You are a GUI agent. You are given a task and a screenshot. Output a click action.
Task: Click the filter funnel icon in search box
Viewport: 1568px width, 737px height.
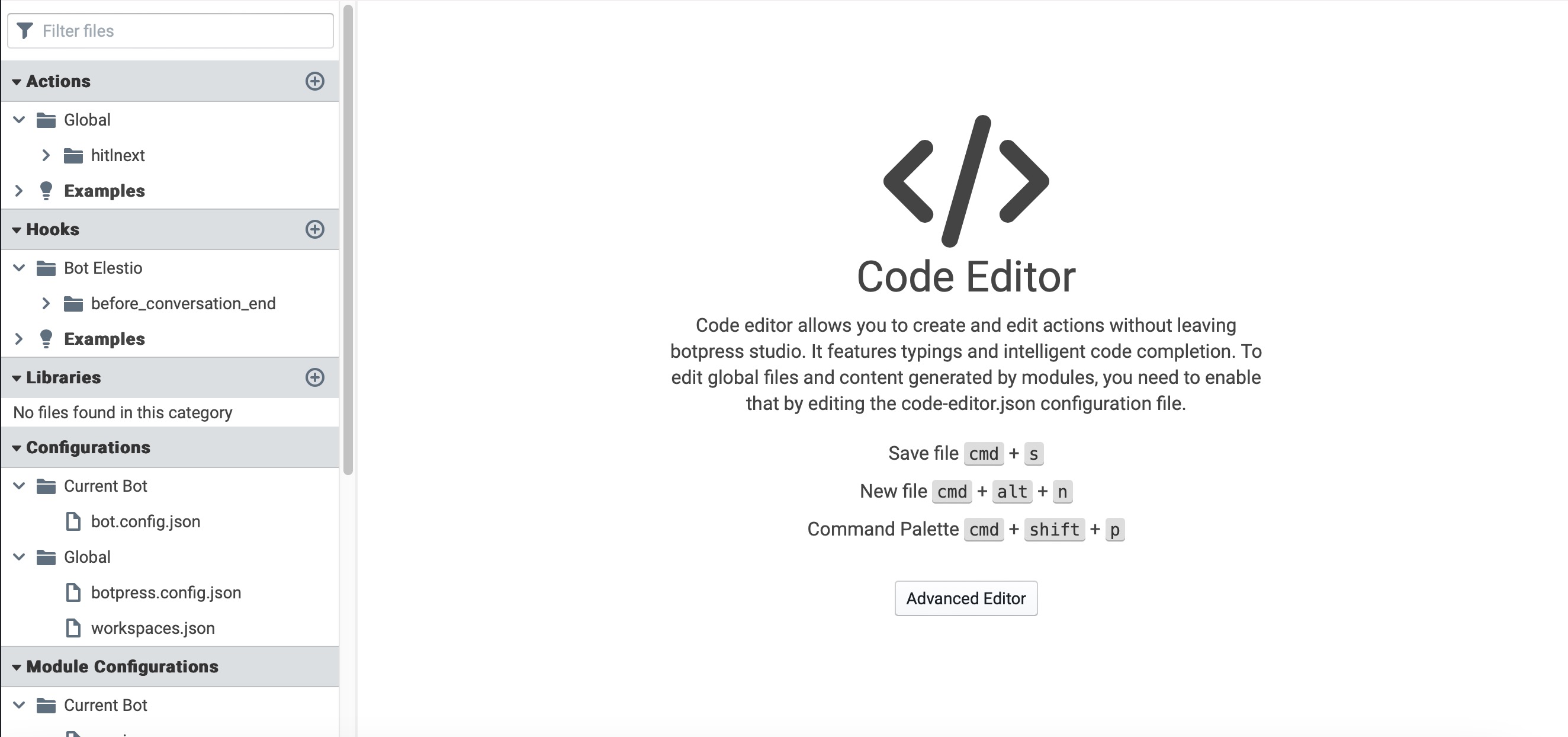pyautogui.click(x=25, y=30)
